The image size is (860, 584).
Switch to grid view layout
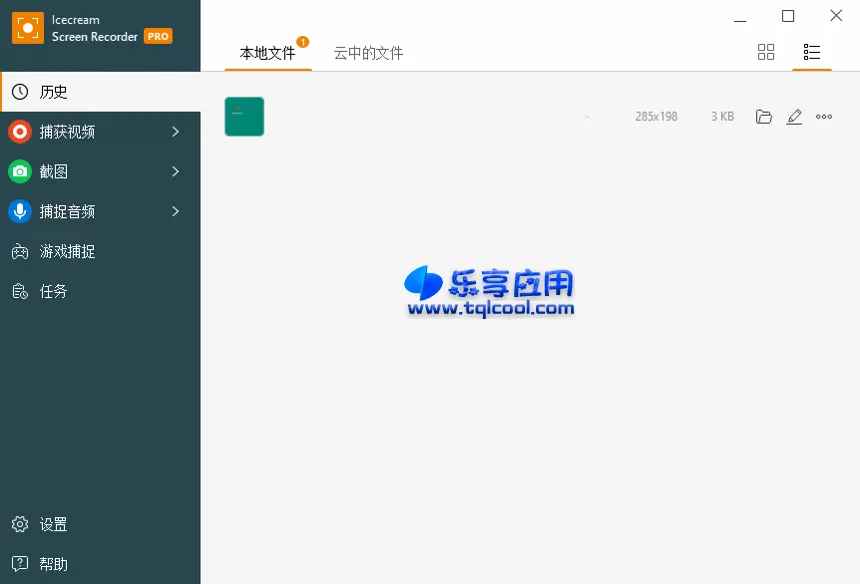coord(766,52)
